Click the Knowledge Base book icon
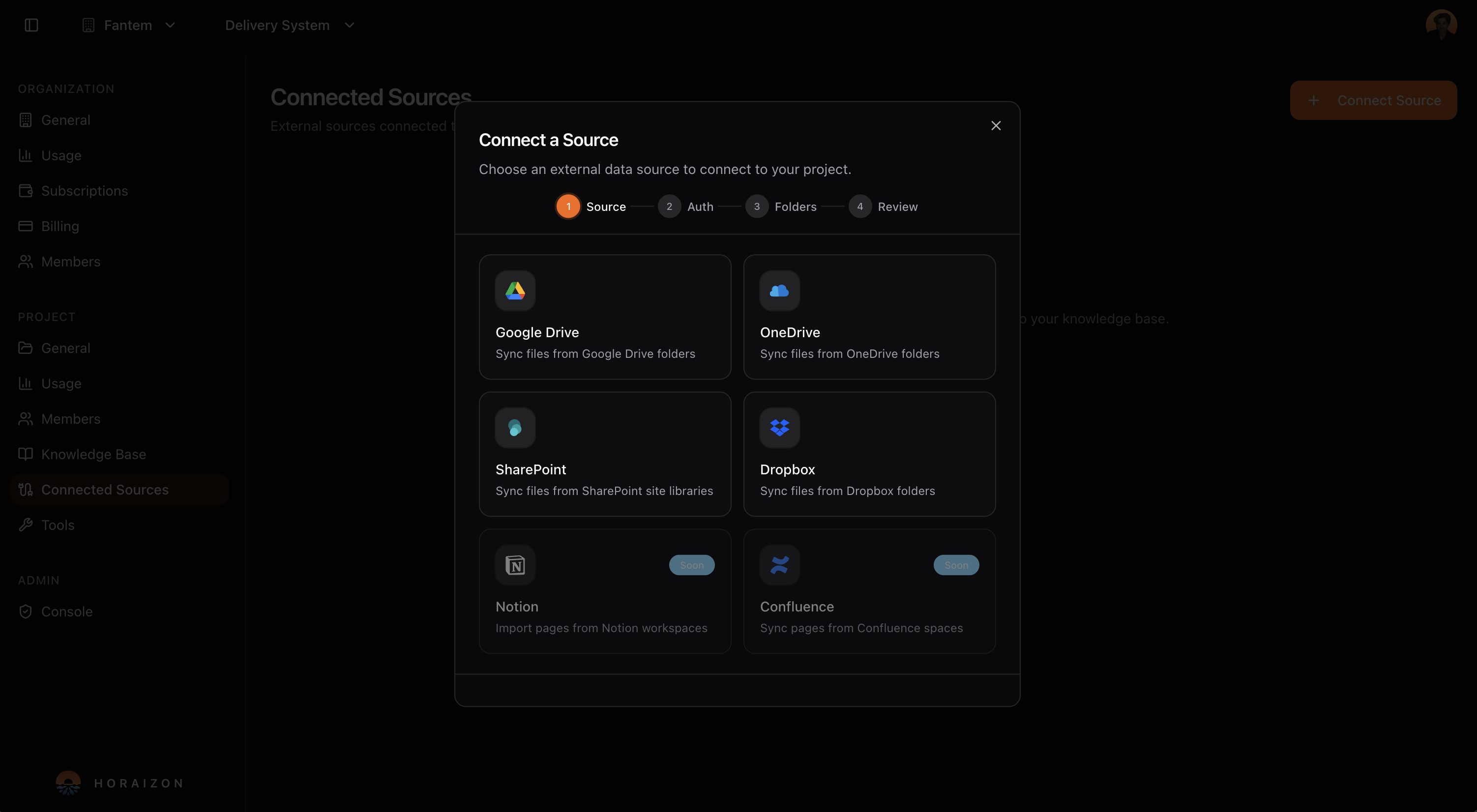The image size is (1477, 812). coord(25,455)
